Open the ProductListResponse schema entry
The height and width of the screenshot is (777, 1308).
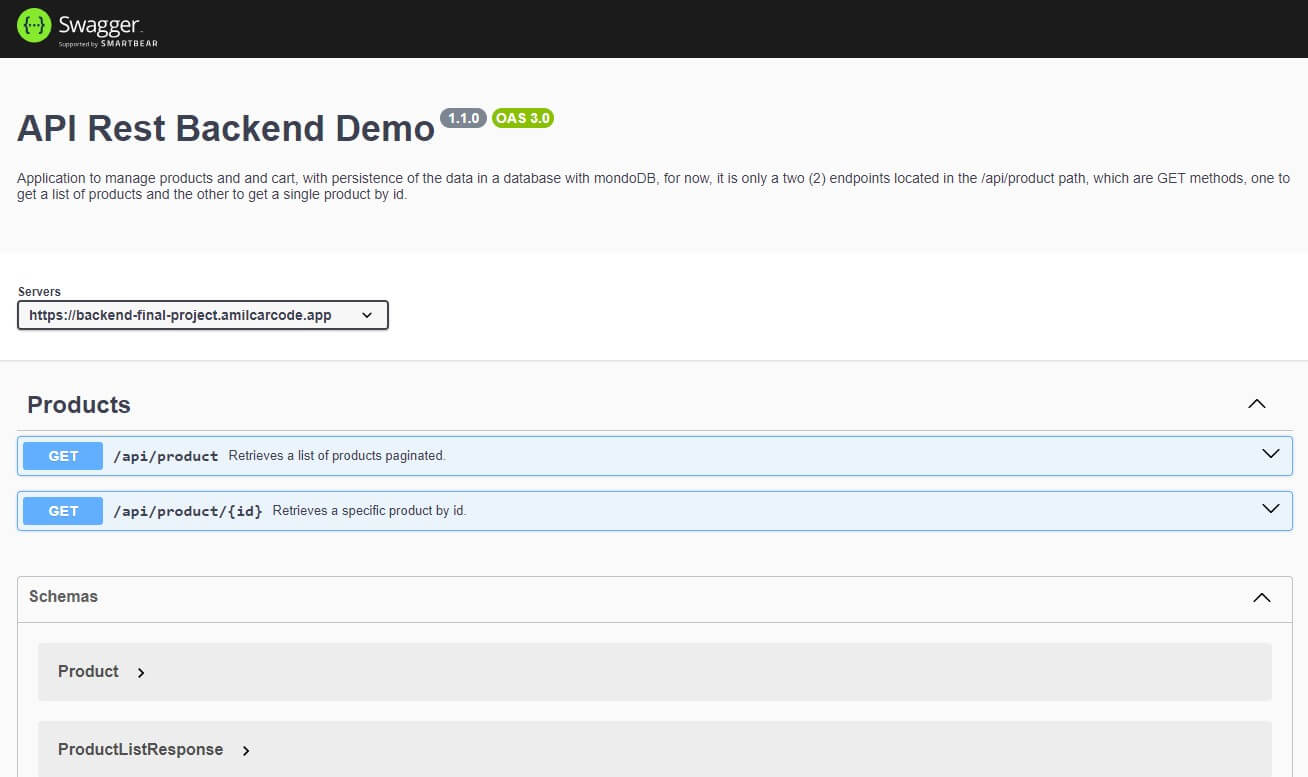tap(140, 750)
